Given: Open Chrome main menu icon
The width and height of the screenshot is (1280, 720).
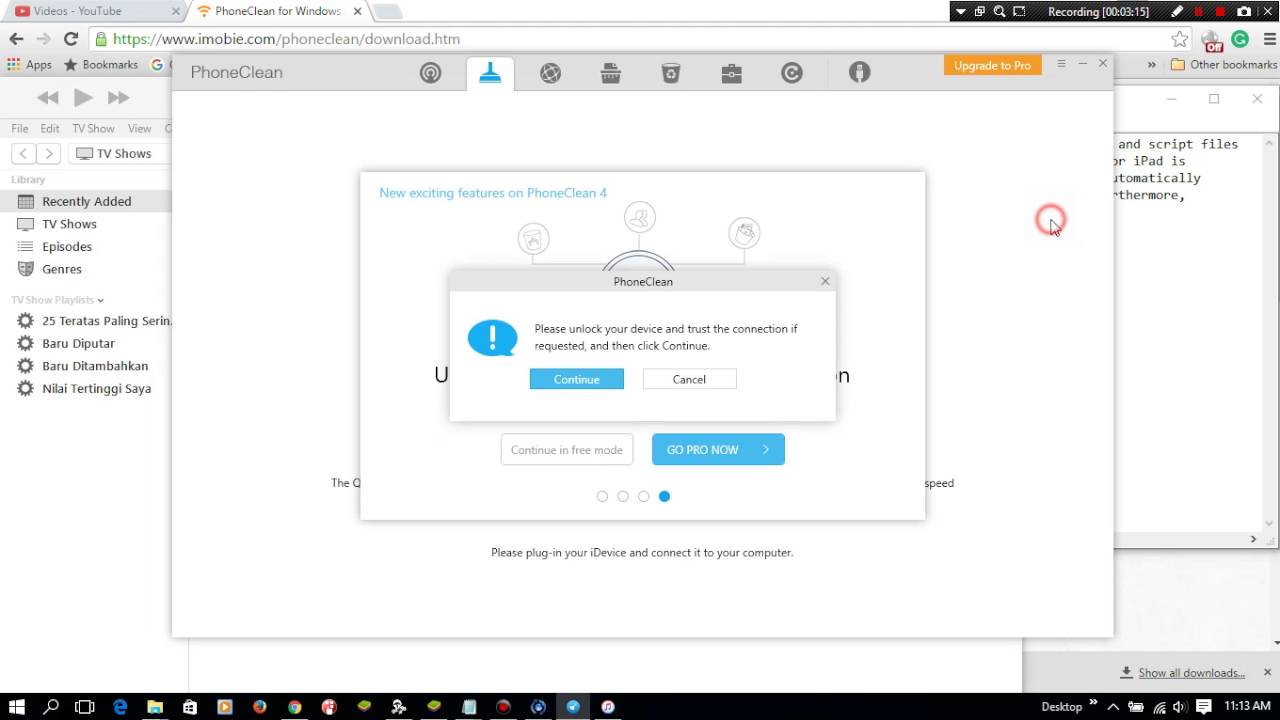Looking at the screenshot, I should click(x=1268, y=39).
